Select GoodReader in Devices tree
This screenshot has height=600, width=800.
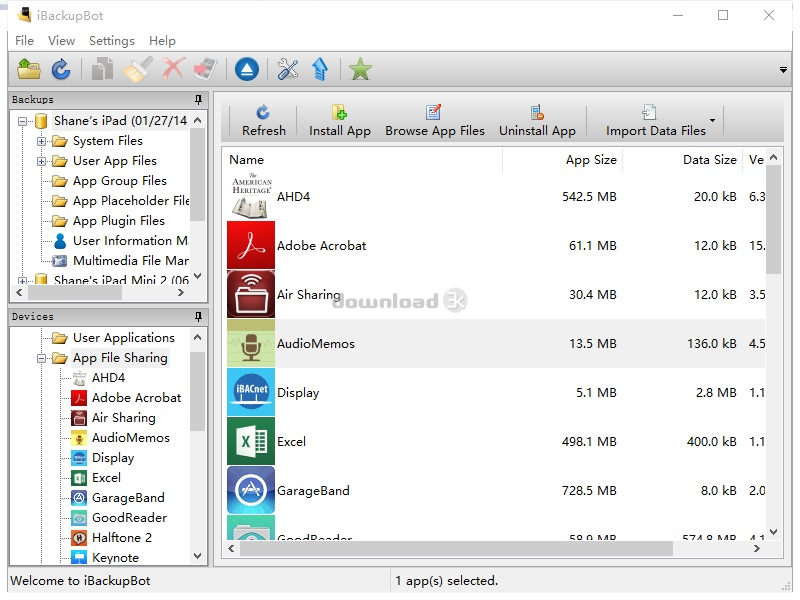pos(129,517)
